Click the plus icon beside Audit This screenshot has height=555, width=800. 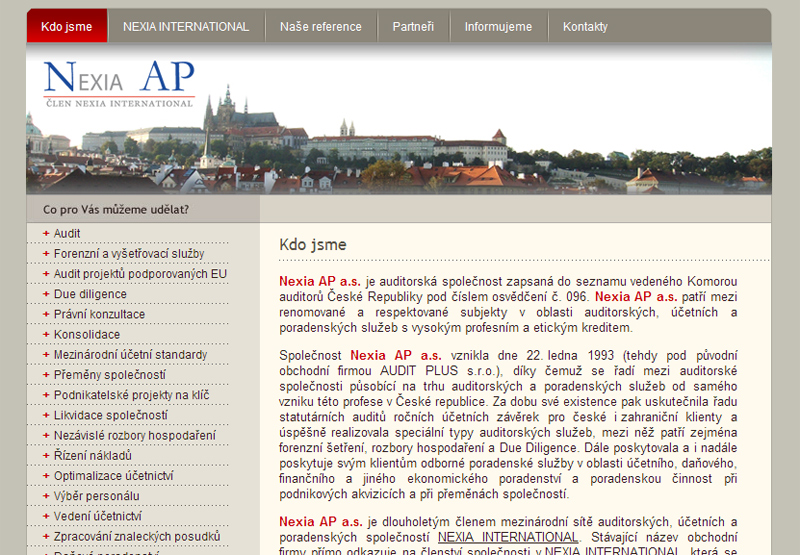(46, 234)
